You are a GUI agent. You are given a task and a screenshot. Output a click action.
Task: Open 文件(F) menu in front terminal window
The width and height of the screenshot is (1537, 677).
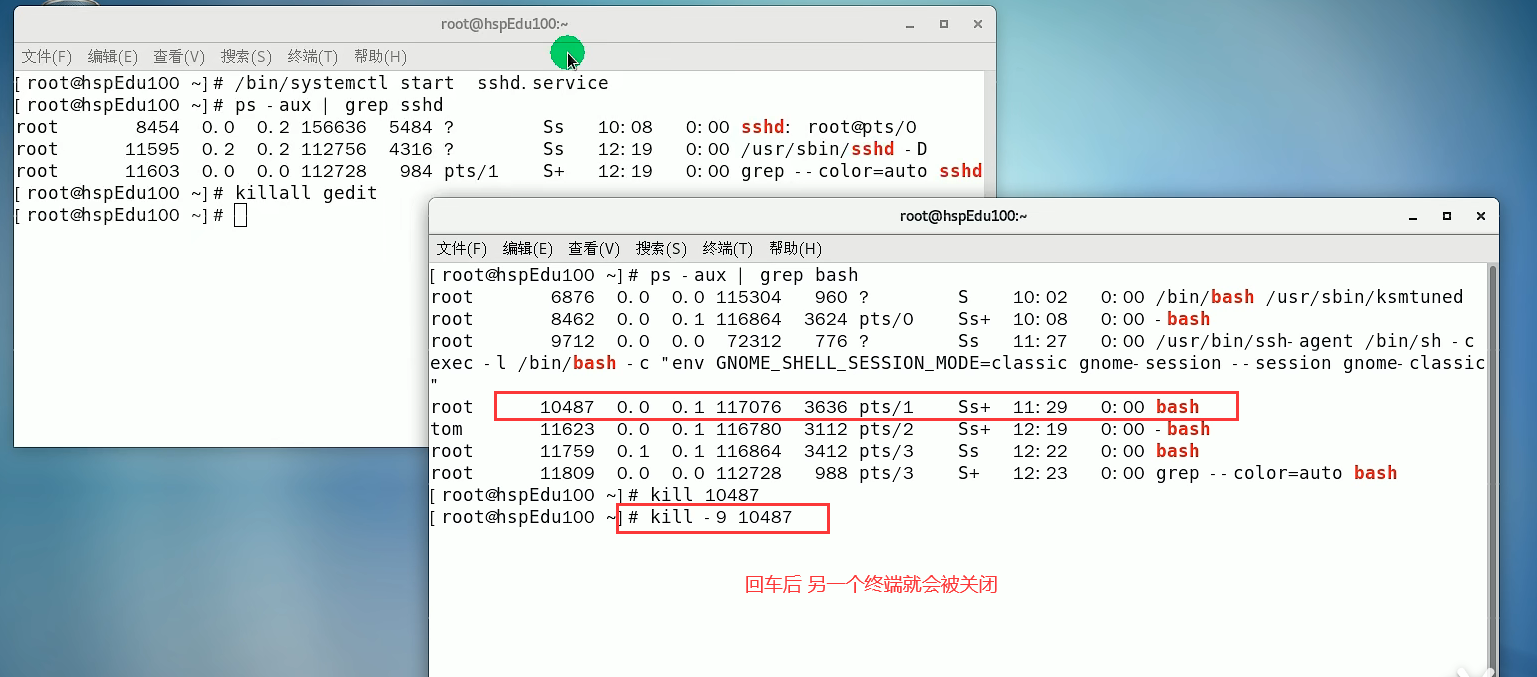[462, 249]
